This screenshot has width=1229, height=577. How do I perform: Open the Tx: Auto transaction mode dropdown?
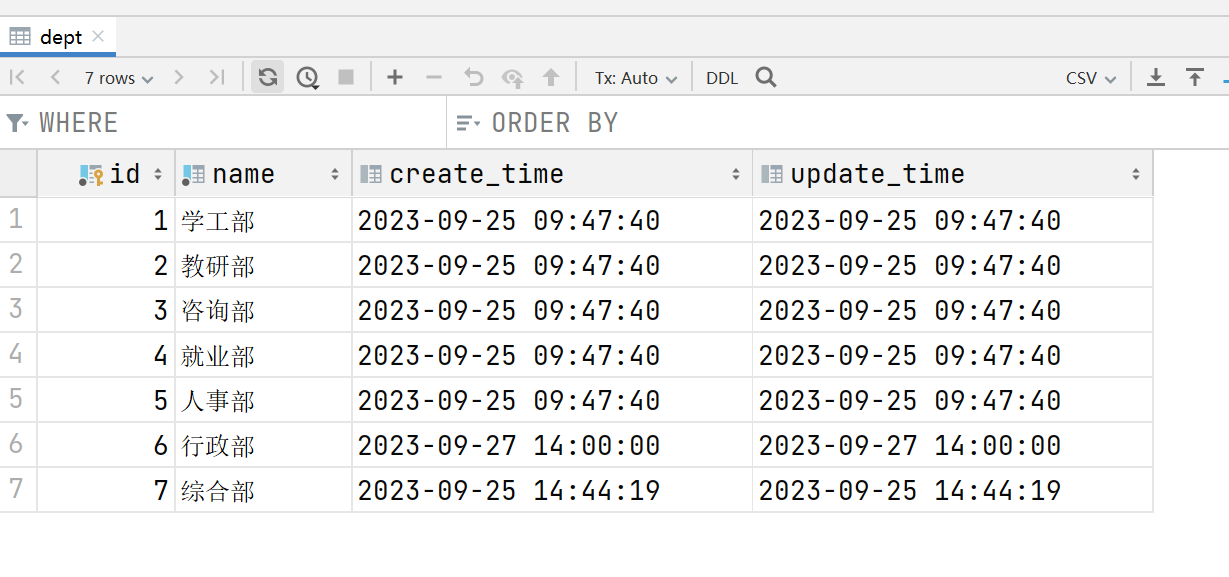[636, 78]
